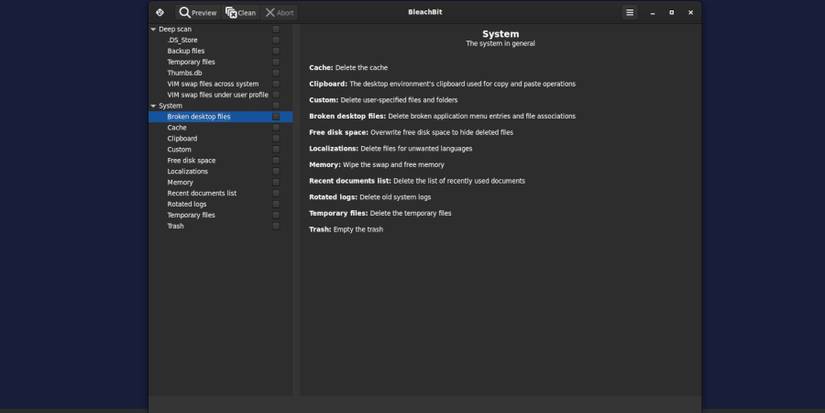Enable the Backup files checkbox
825x413 pixels.
click(276, 51)
